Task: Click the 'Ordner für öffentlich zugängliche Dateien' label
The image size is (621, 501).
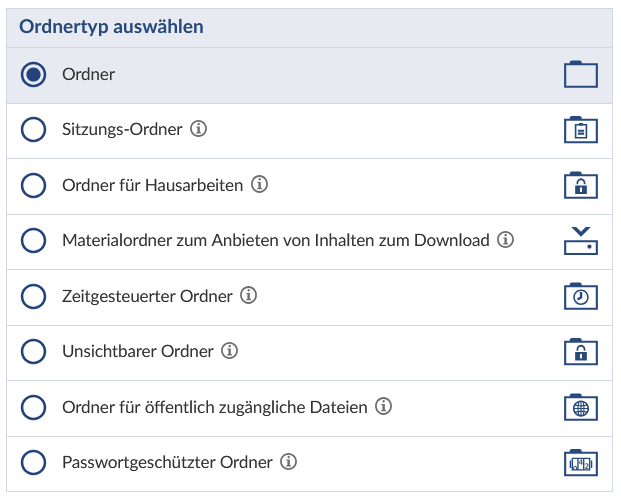Action: point(215,407)
